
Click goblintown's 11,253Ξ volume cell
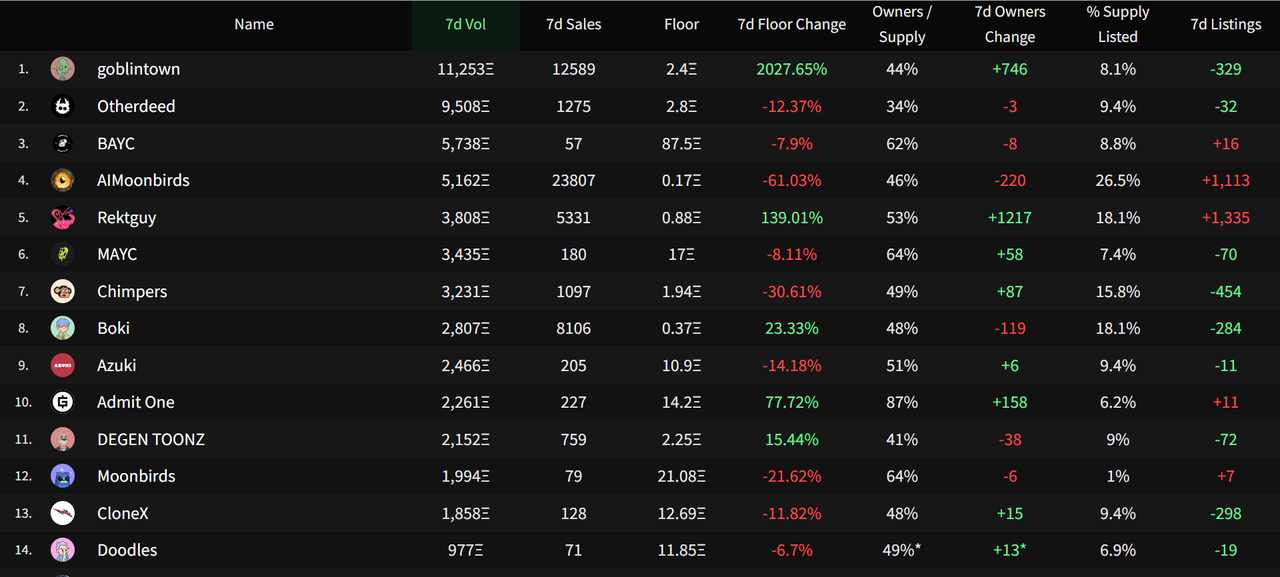coord(464,69)
